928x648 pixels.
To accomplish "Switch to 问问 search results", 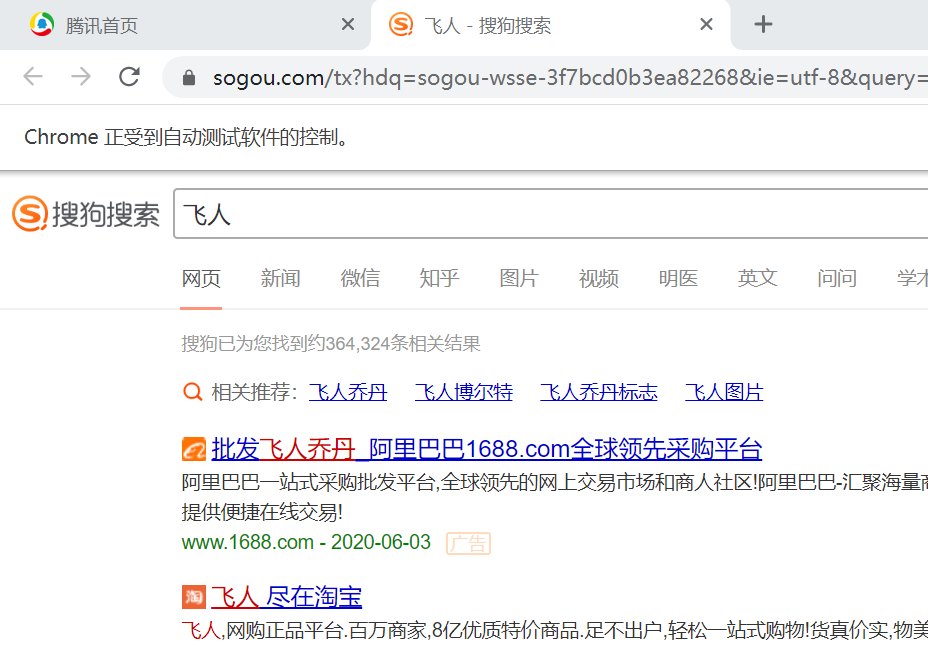I will [x=837, y=278].
